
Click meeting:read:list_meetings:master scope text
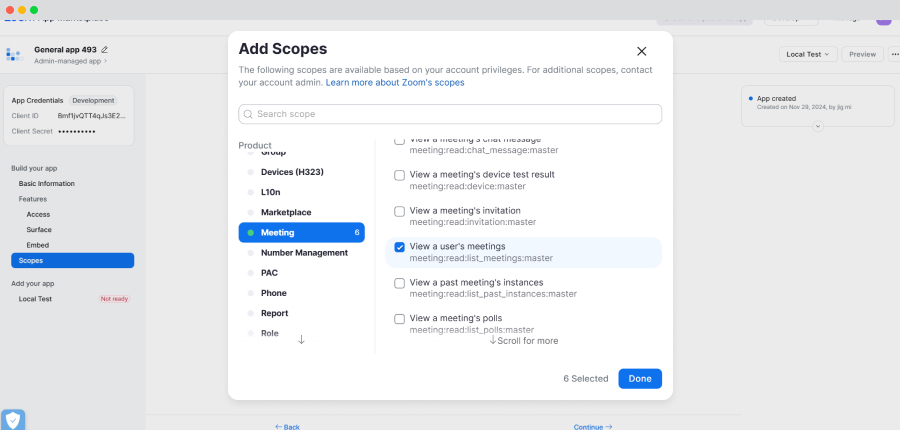click(481, 258)
